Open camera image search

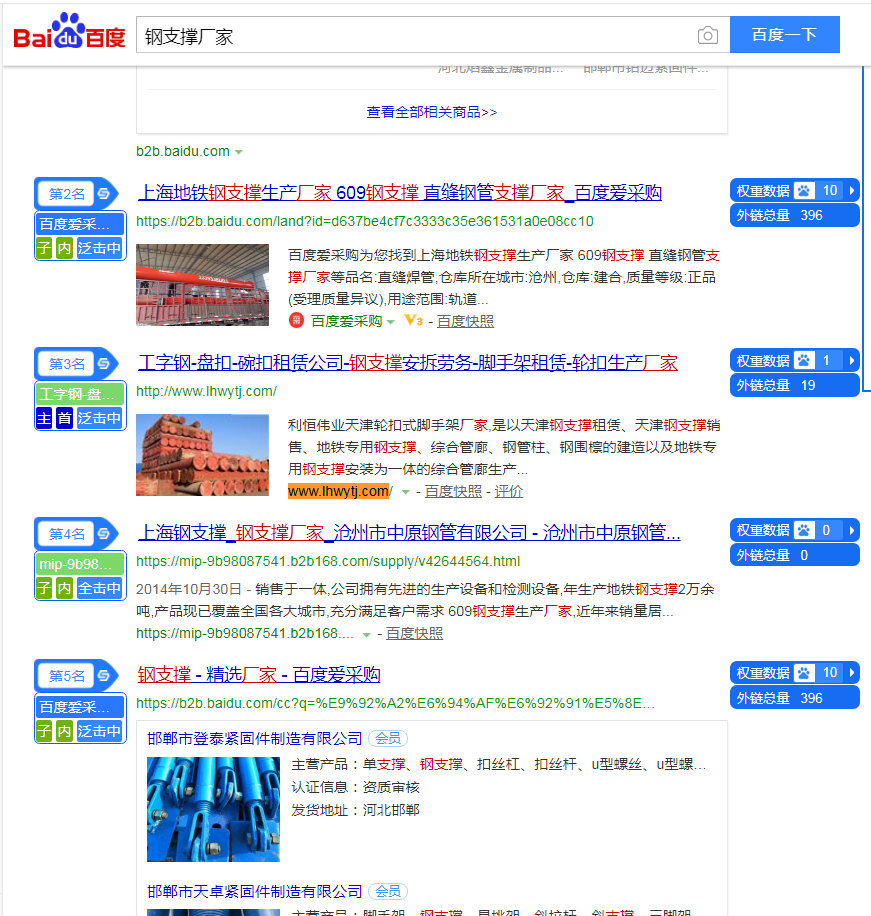707,36
